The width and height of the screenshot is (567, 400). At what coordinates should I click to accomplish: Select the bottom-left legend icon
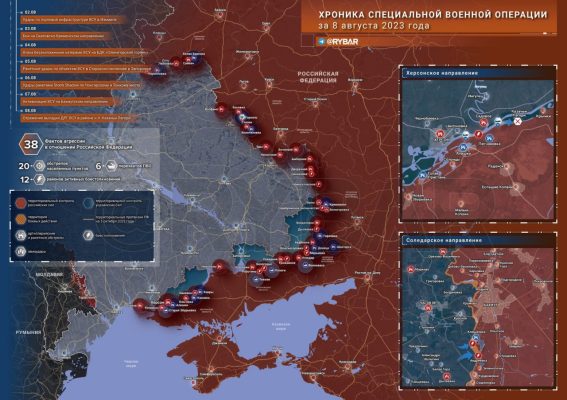click(x=21, y=251)
